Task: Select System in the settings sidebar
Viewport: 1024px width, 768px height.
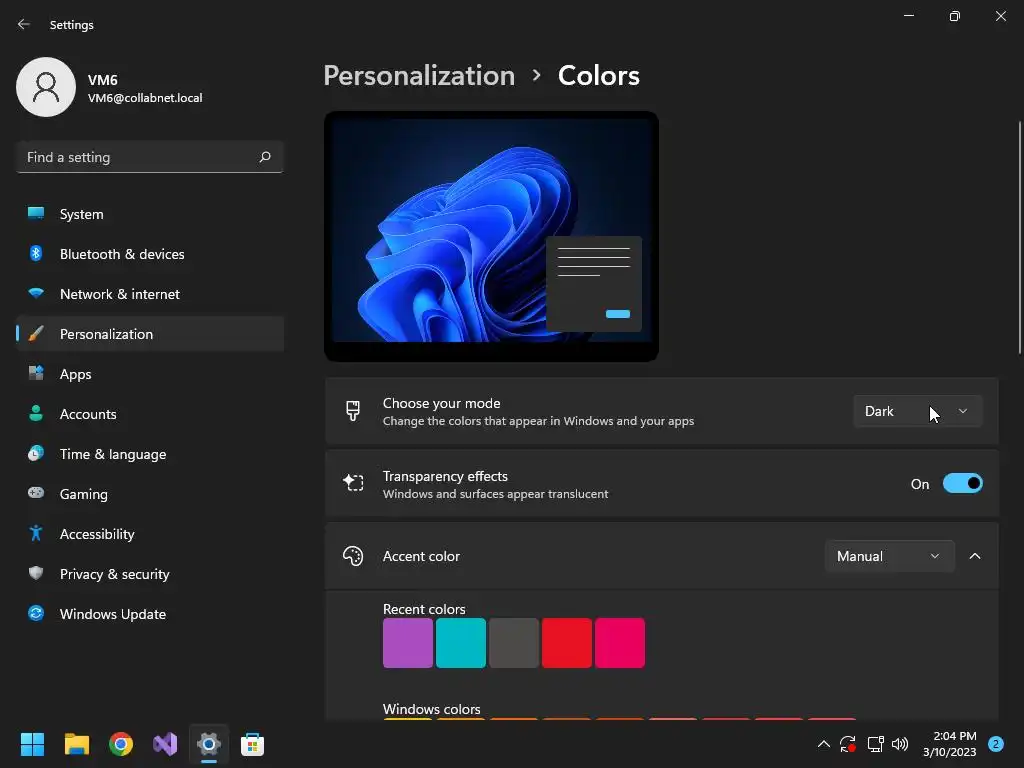Action: pyautogui.click(x=150, y=214)
